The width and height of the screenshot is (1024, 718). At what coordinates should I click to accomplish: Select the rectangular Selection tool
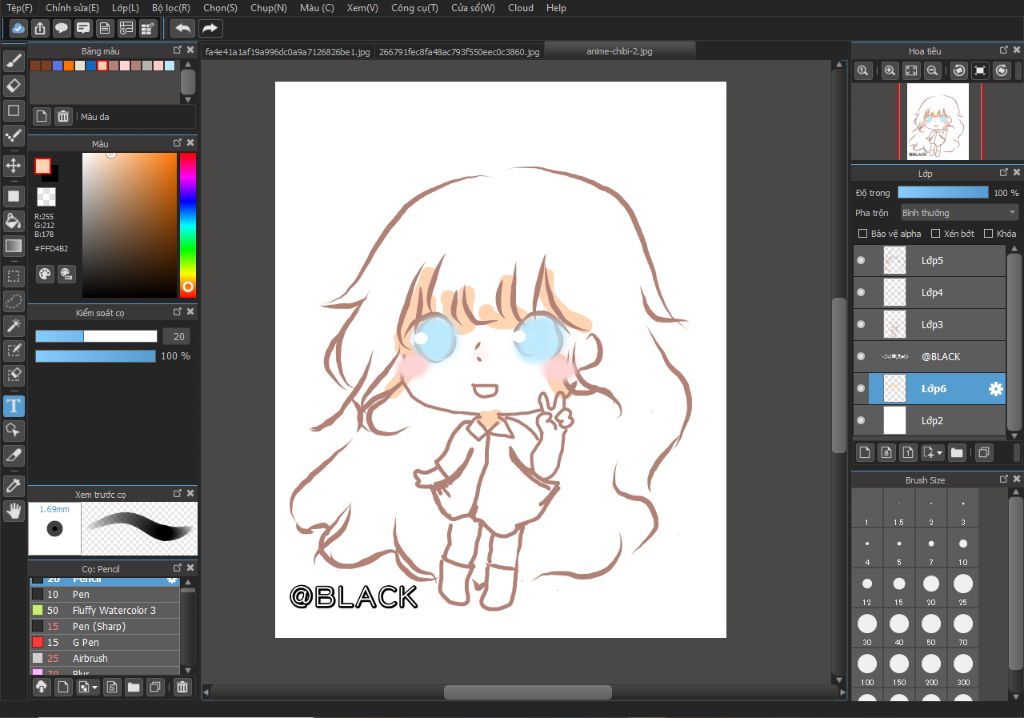[x=14, y=276]
